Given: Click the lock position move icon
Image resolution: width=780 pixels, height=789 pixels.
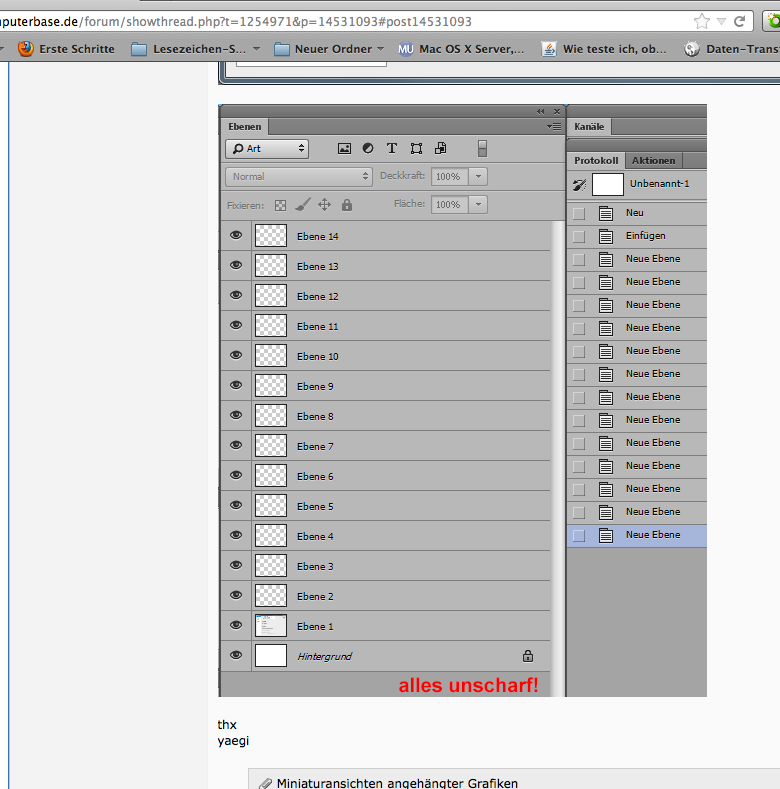Looking at the screenshot, I should click(x=325, y=205).
